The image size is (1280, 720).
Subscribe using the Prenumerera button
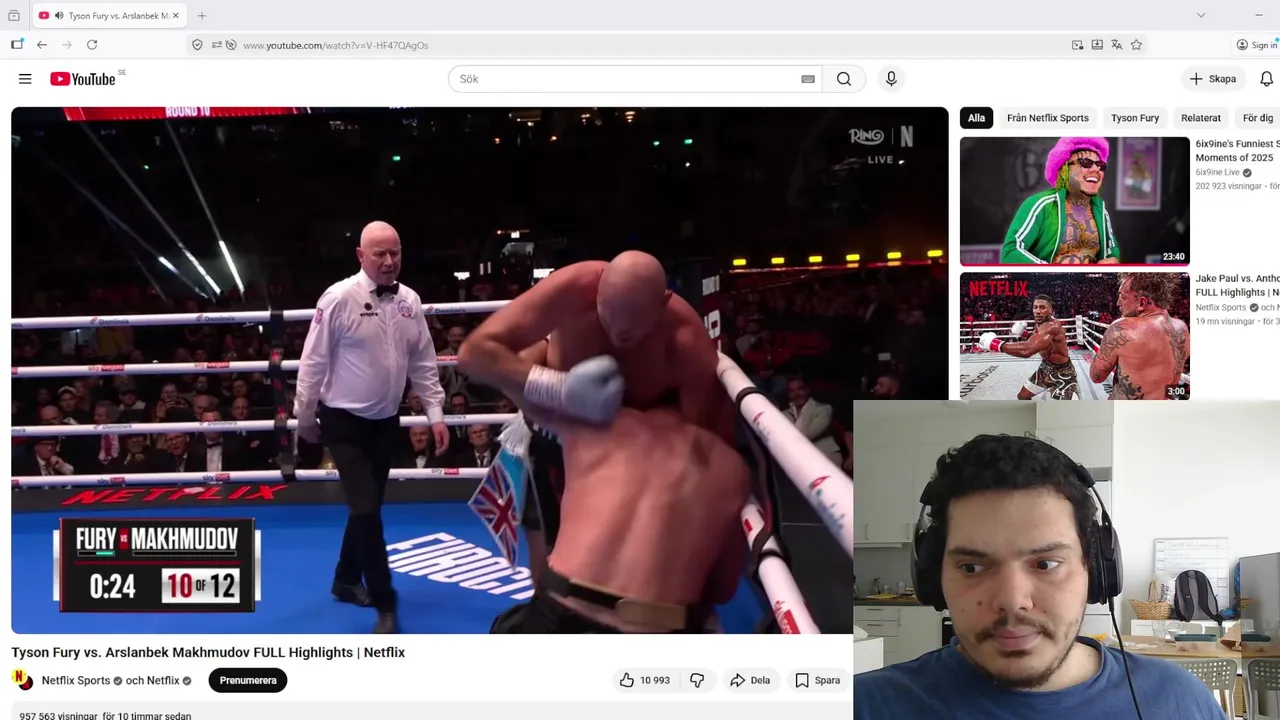click(x=248, y=680)
